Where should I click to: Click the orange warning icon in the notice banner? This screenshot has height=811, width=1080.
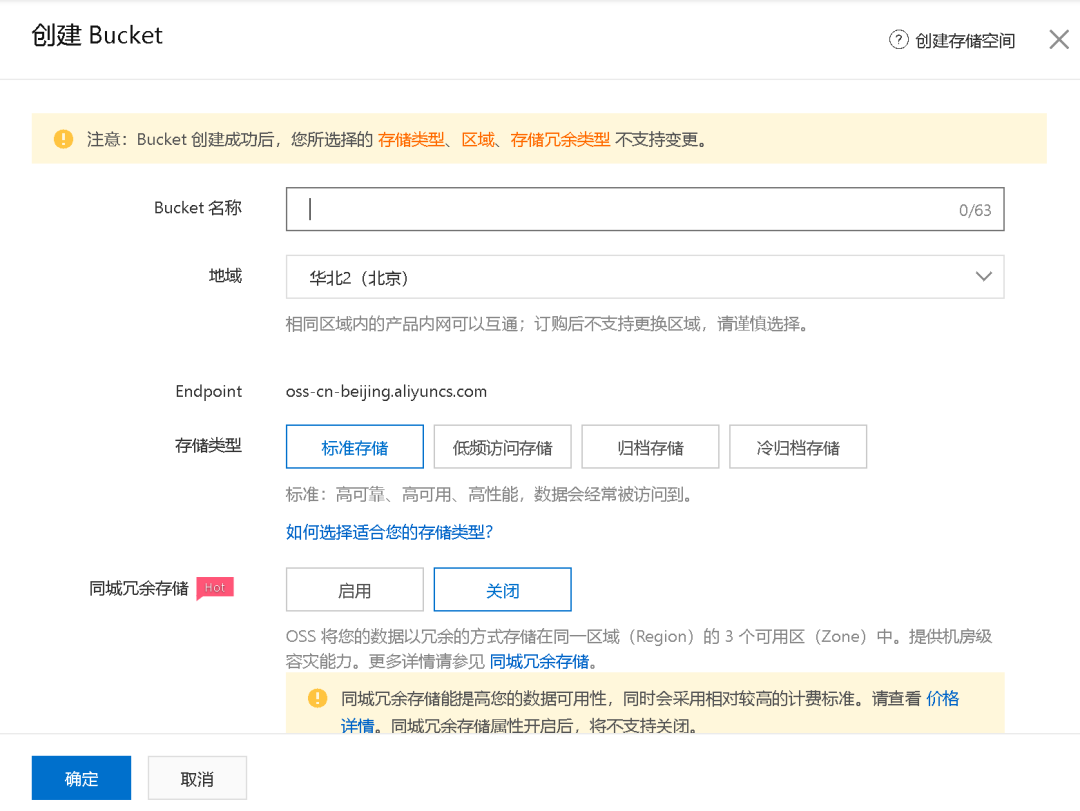tap(63, 139)
